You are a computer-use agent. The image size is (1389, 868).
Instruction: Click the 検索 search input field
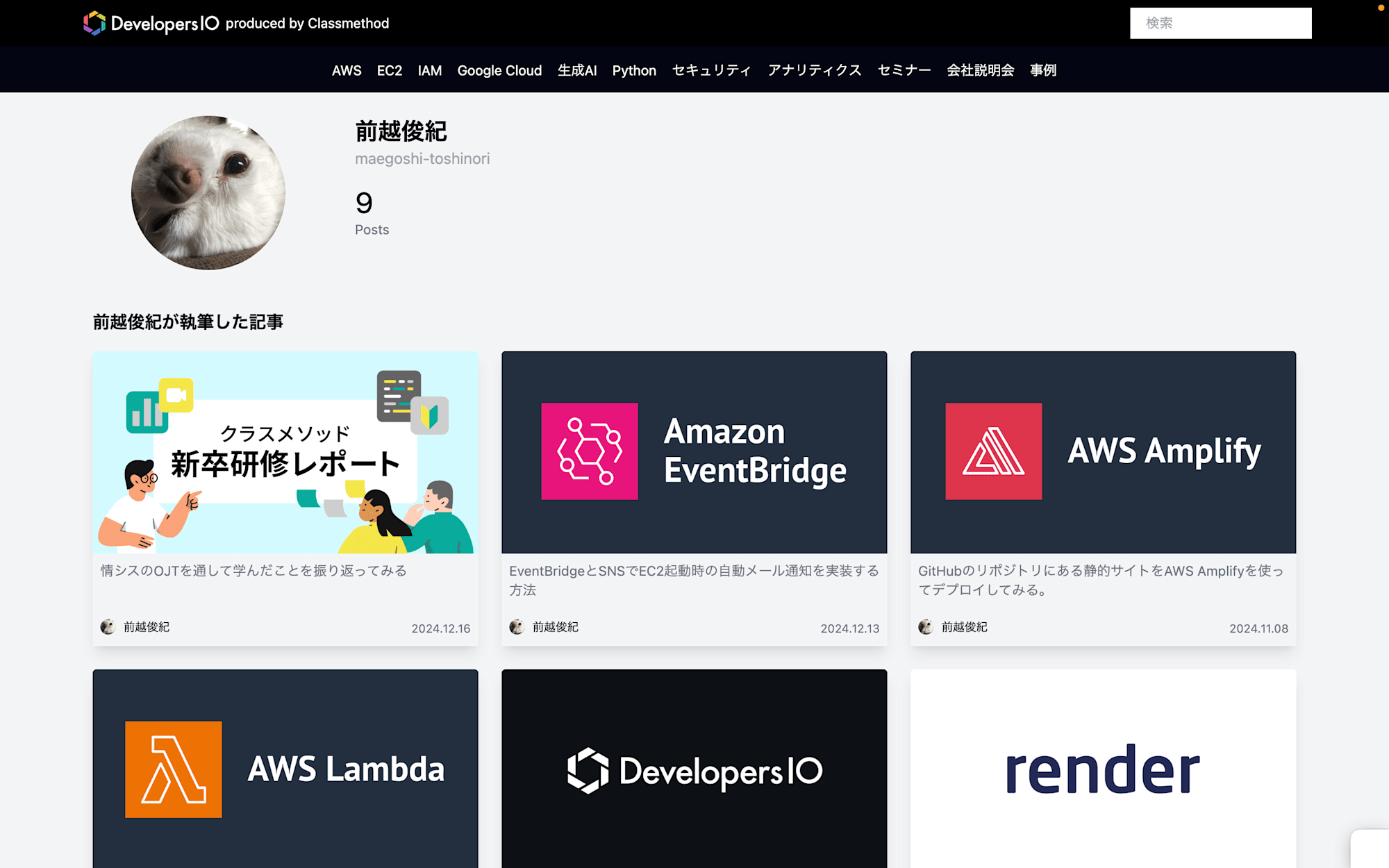click(x=1221, y=23)
